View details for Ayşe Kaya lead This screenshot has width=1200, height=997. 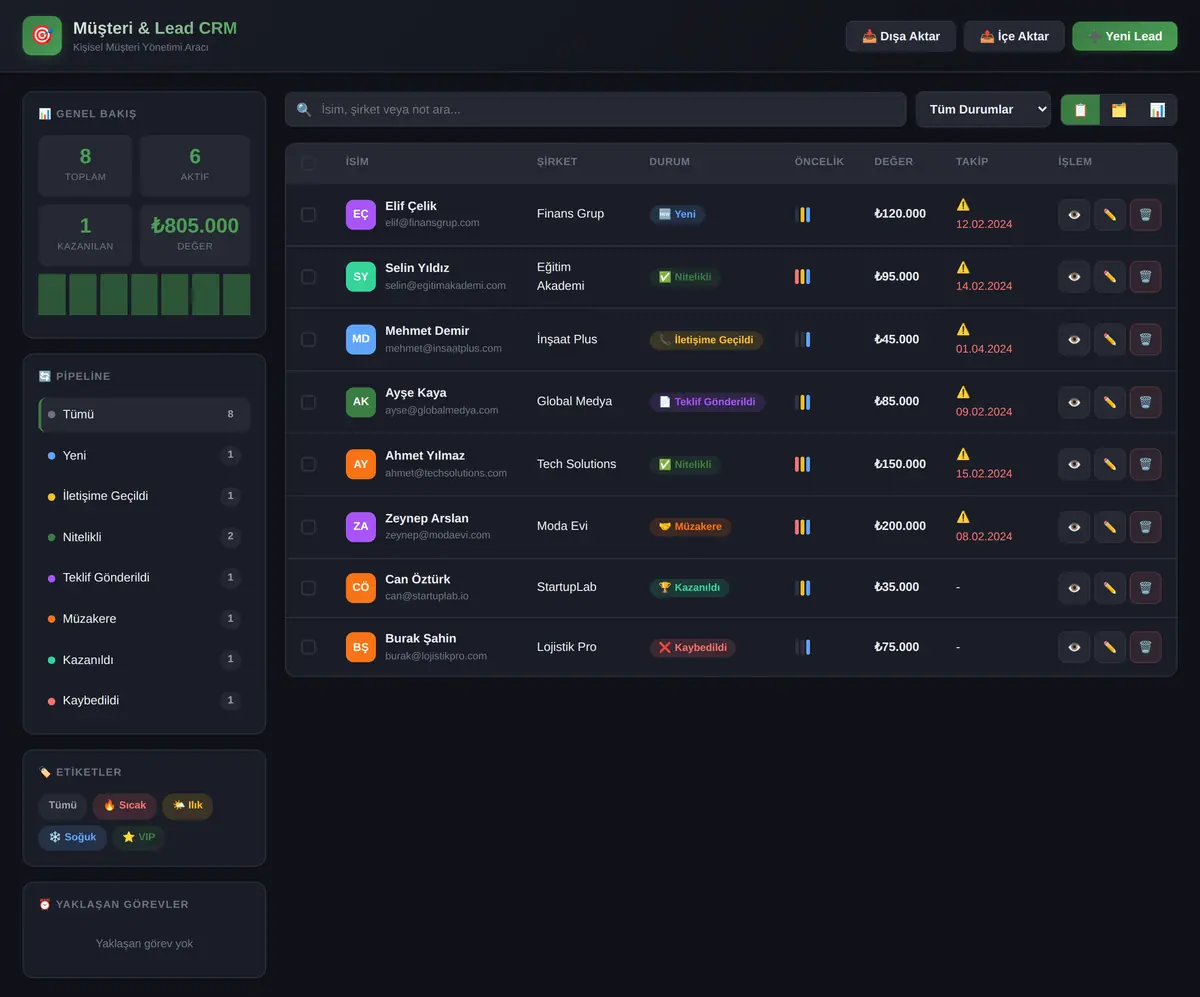coord(1074,402)
